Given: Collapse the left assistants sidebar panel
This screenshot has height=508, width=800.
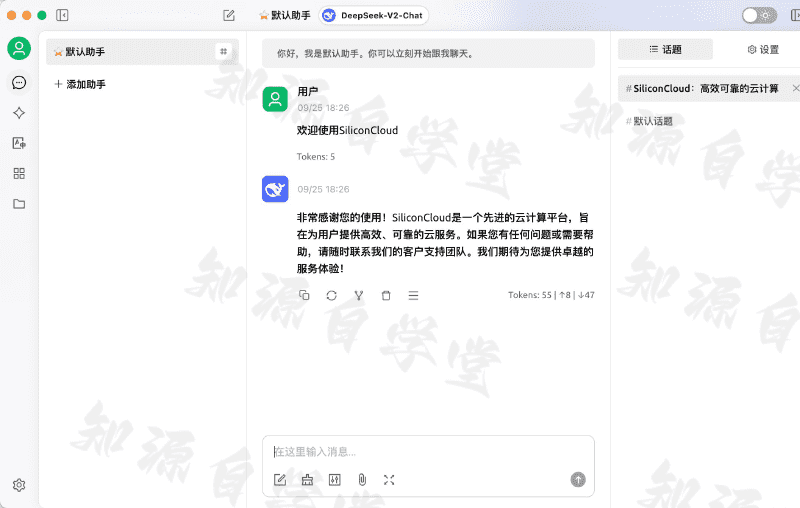Looking at the screenshot, I should (x=62, y=15).
